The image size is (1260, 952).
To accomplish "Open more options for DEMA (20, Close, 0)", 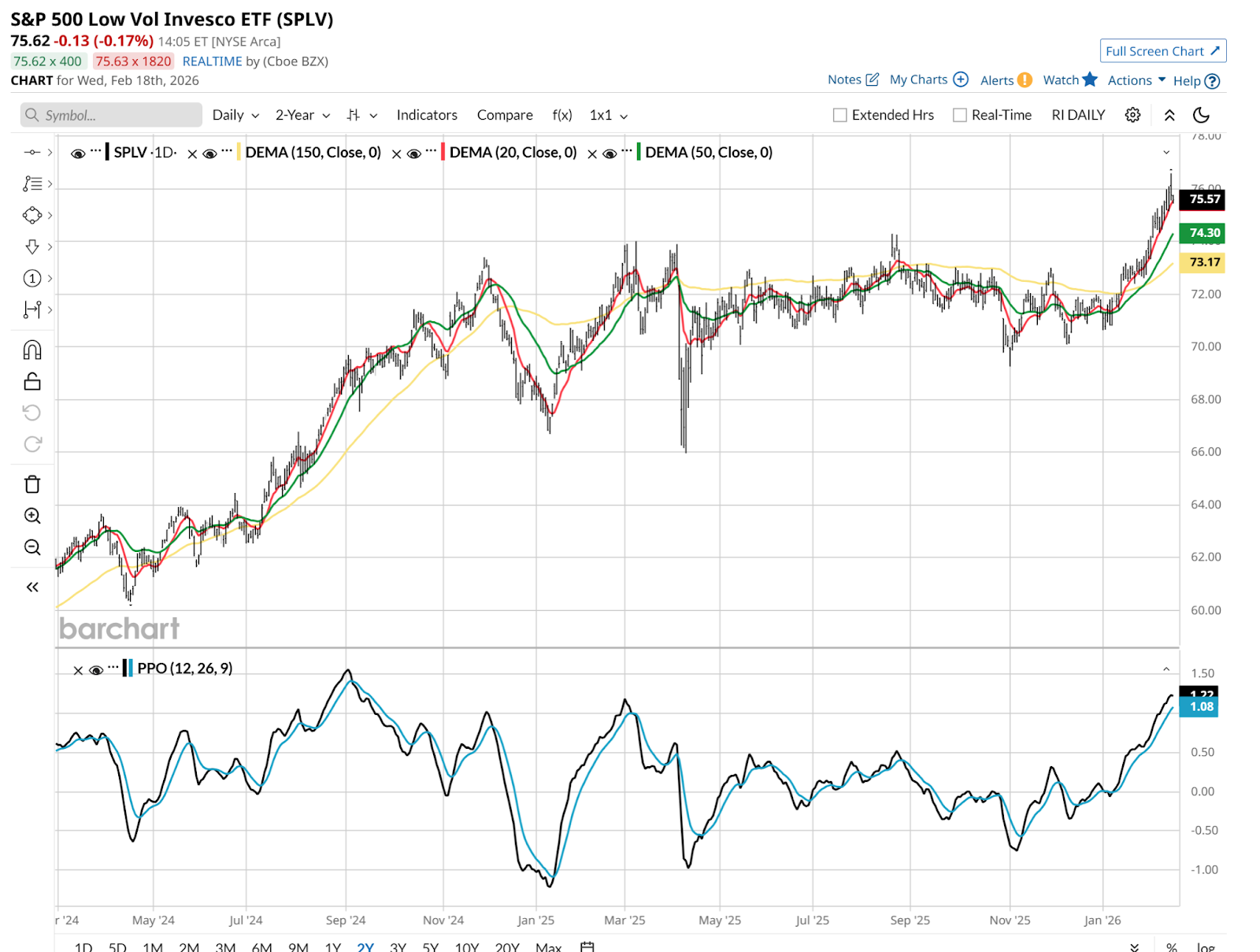I will point(431,150).
